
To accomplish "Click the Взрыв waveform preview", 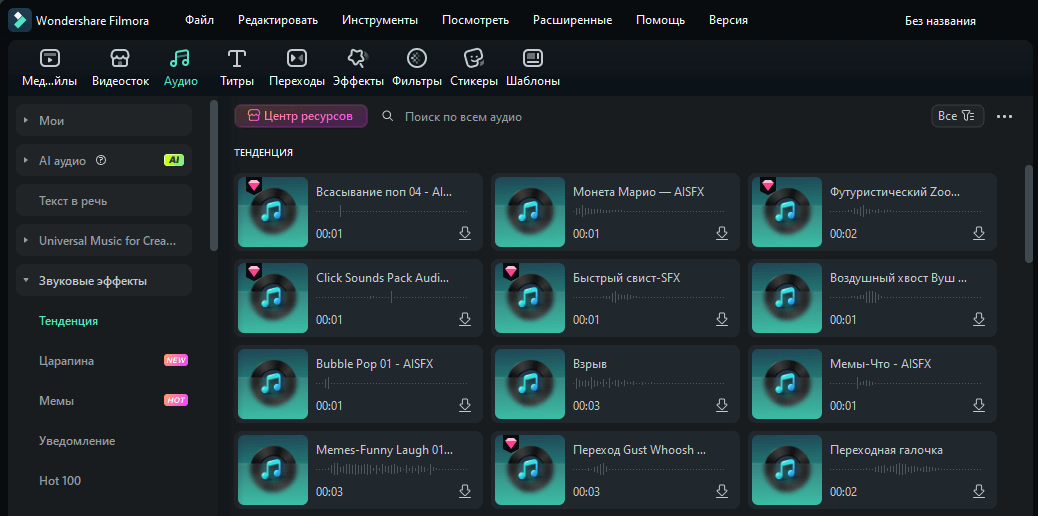I will [x=649, y=384].
